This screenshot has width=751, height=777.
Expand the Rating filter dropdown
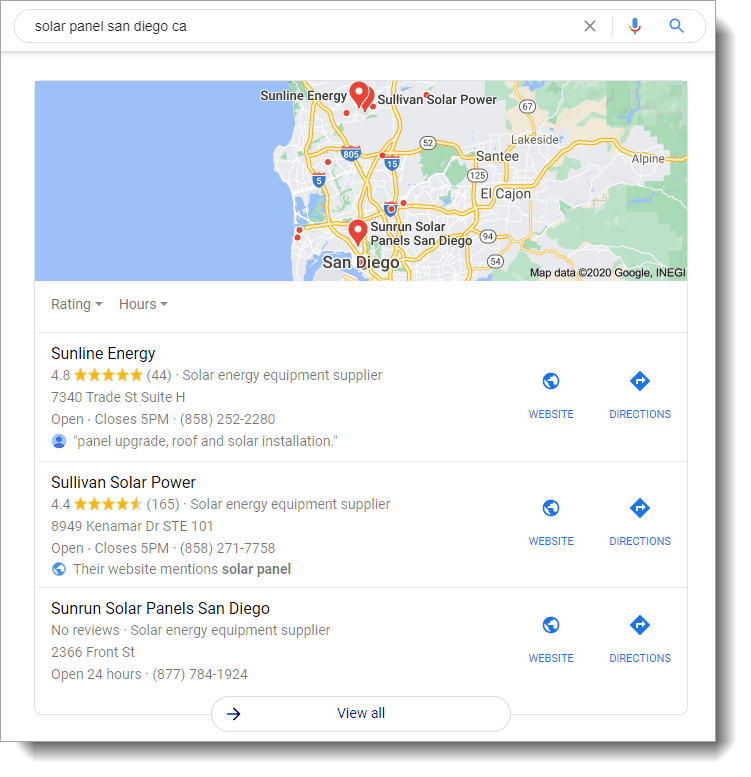[77, 304]
